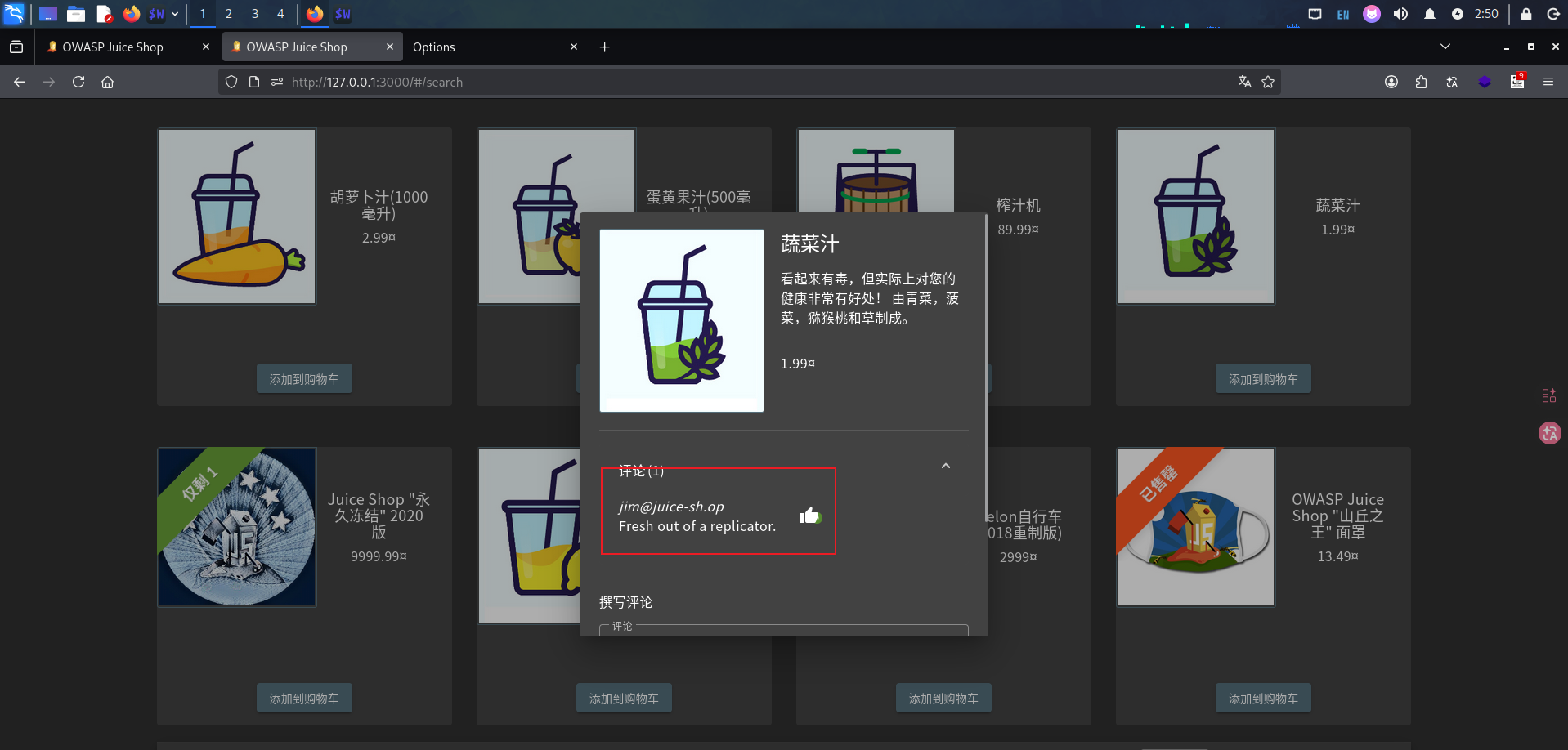Click the EN keyboard layout indicator
This screenshot has height=750, width=1568.
pyautogui.click(x=1343, y=15)
